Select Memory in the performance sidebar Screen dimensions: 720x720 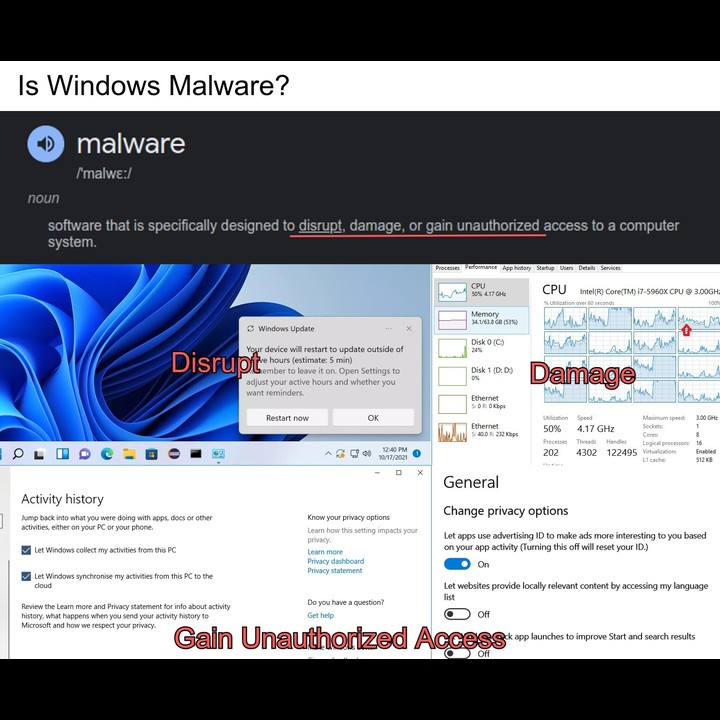482,320
